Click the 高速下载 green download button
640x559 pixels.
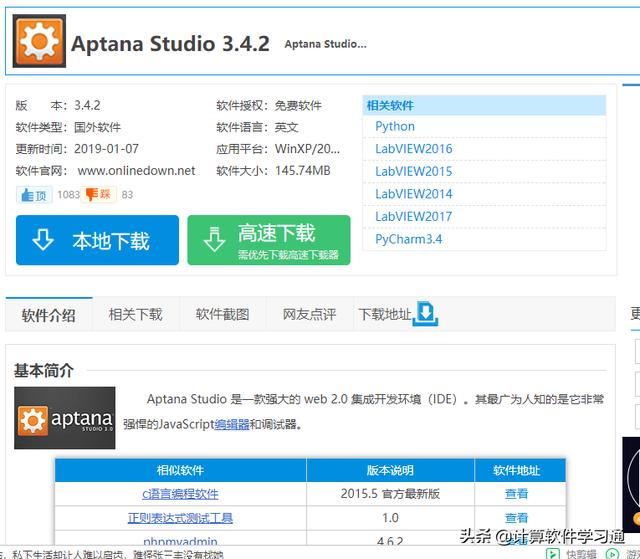pyautogui.click(x=269, y=240)
